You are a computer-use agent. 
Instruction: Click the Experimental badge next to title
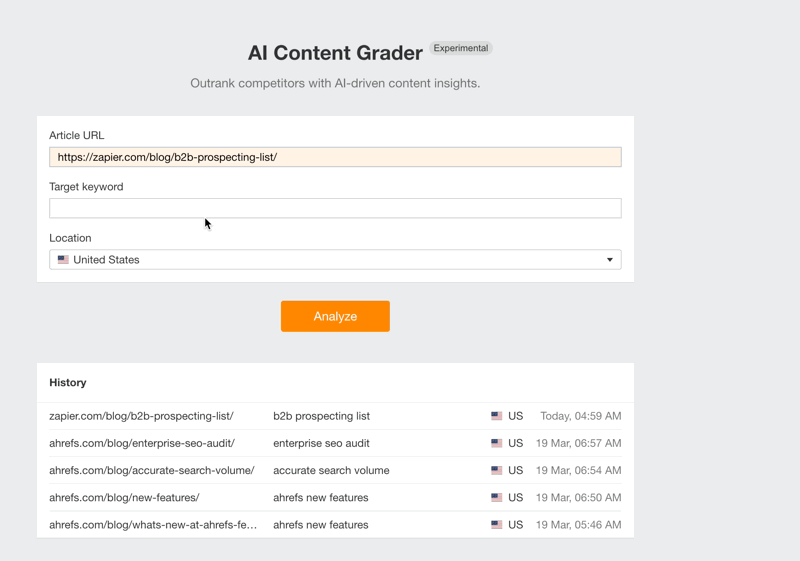click(461, 48)
